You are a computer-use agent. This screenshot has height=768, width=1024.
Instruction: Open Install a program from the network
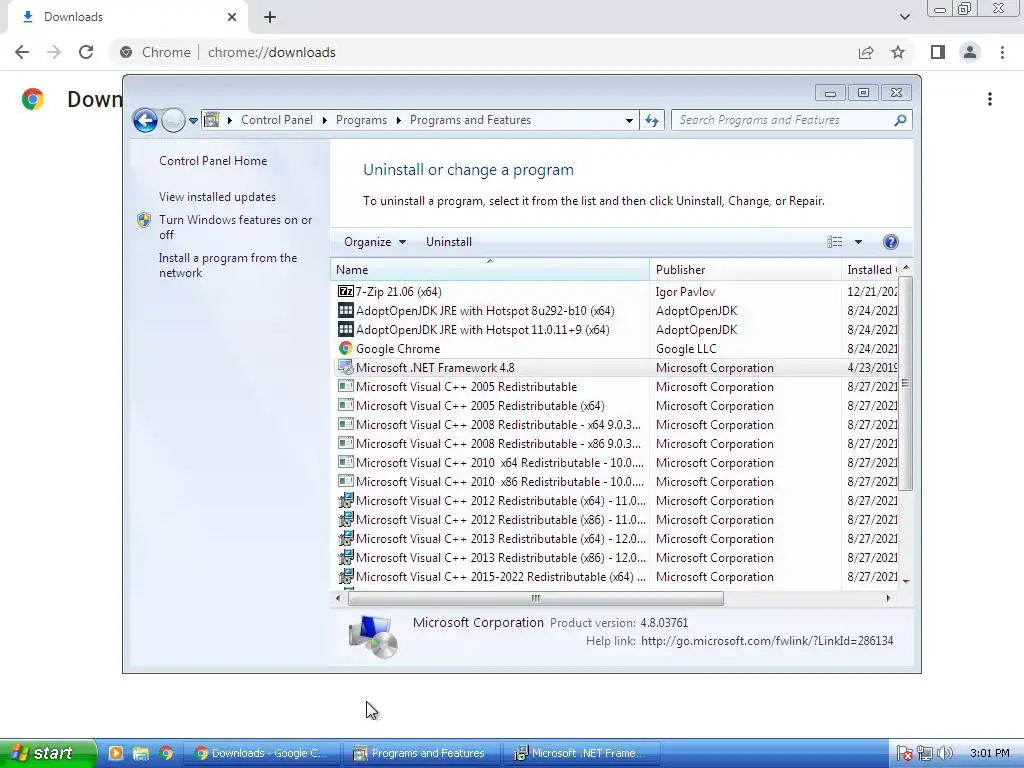coord(228,265)
